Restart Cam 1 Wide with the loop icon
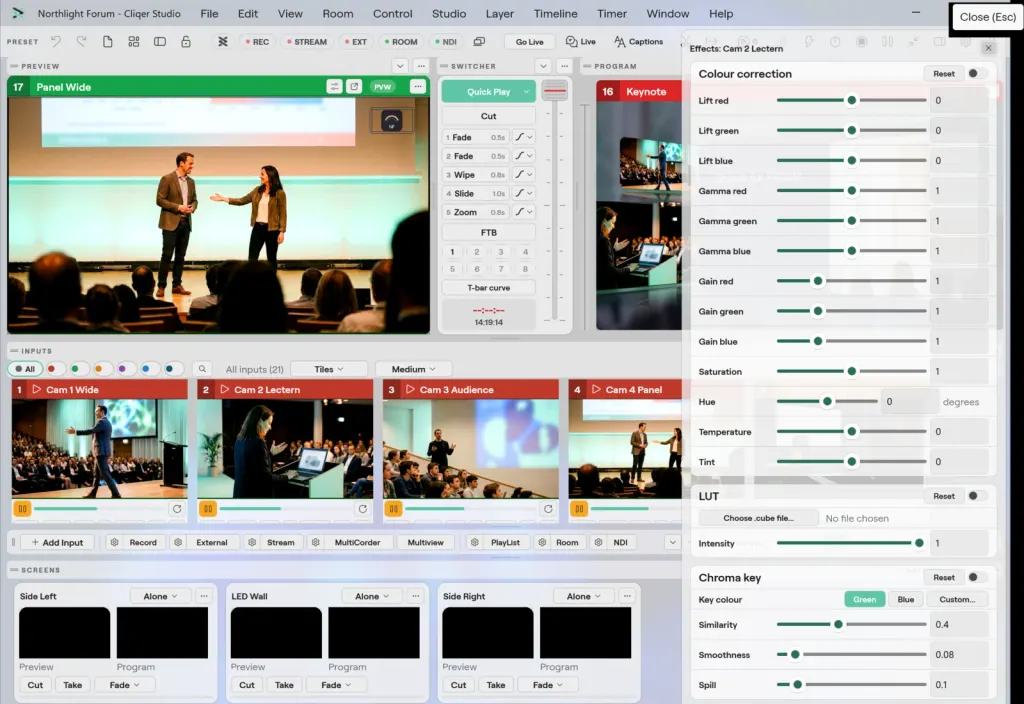1024x704 pixels. point(177,509)
